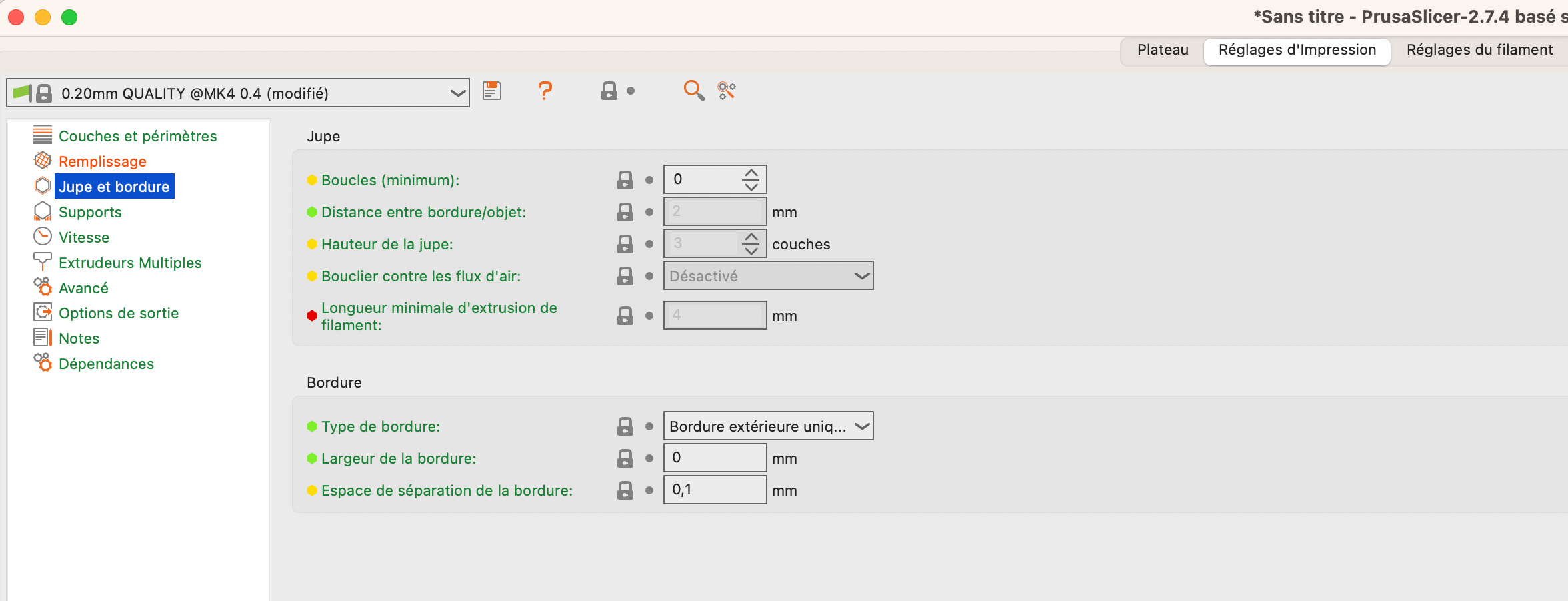
Task: Decrease Hauteur de la jupe with down arrow
Action: (x=751, y=251)
